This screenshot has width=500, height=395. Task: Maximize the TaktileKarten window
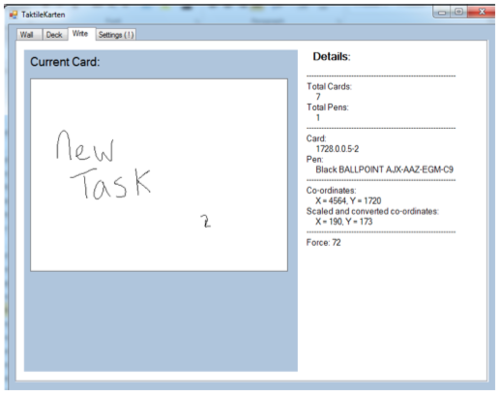[x=459, y=12]
